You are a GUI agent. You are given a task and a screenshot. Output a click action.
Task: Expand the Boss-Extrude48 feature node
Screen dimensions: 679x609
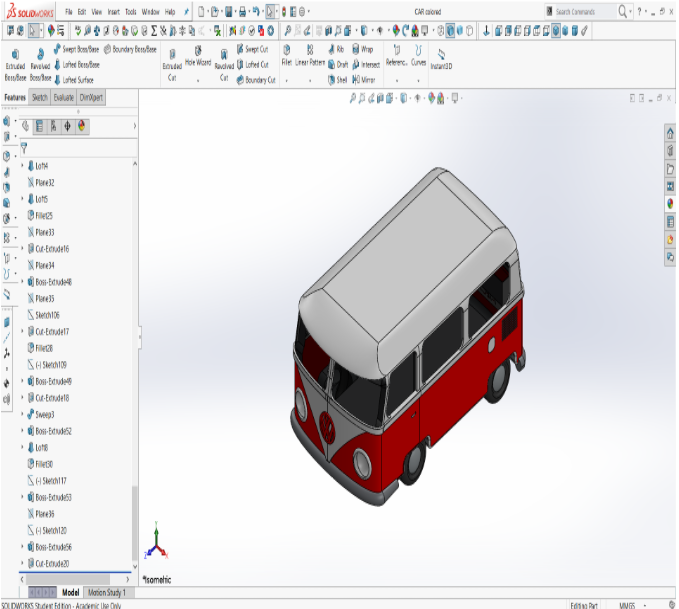(22, 282)
